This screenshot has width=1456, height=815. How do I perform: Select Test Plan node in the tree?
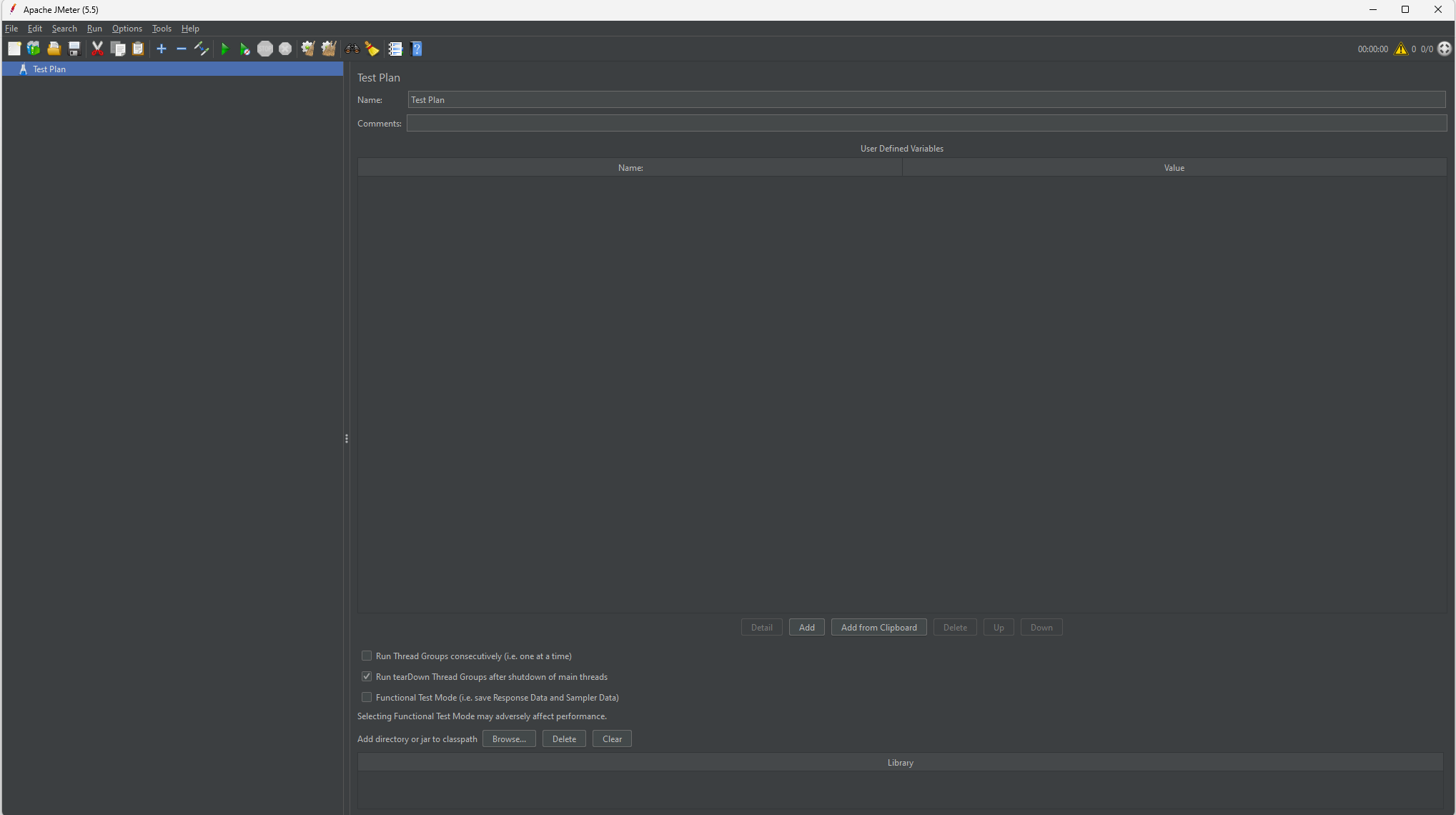coord(49,69)
